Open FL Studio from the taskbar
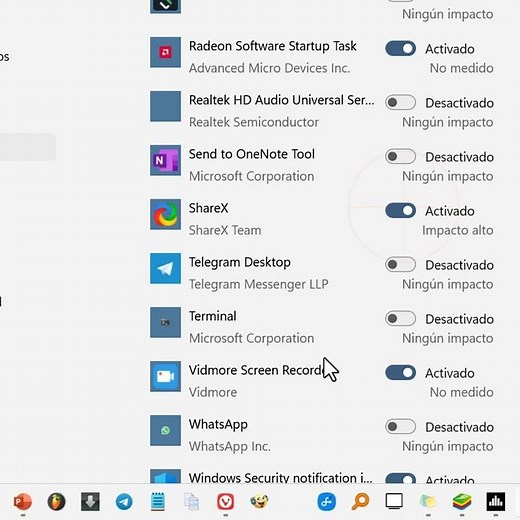This screenshot has width=520, height=520. (56, 502)
